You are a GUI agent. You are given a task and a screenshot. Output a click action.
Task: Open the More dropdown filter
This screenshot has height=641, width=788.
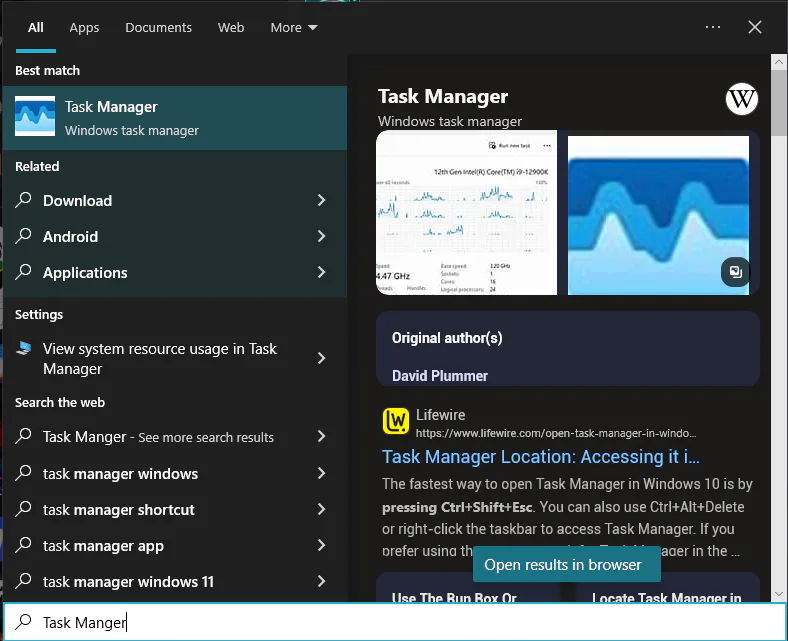pyautogui.click(x=293, y=28)
